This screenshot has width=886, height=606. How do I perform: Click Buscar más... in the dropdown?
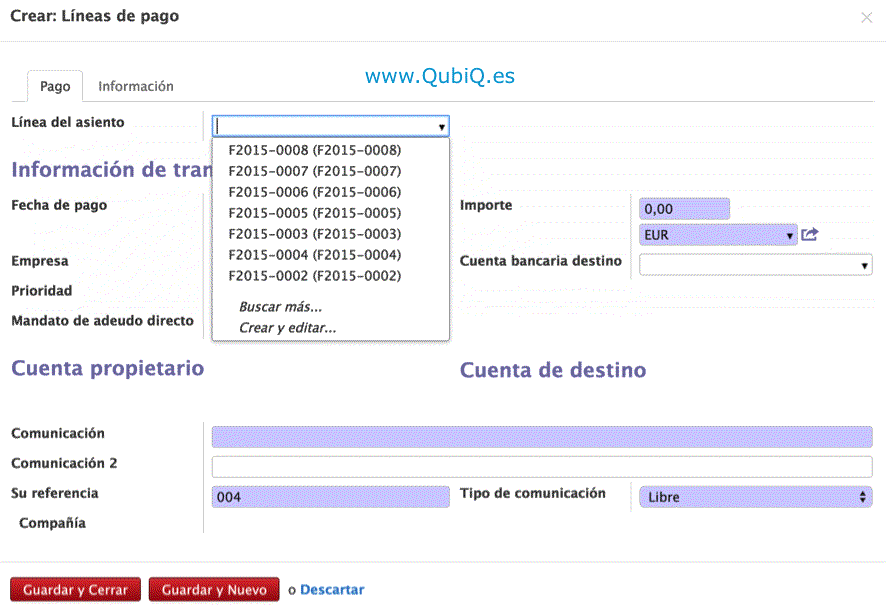pos(280,307)
